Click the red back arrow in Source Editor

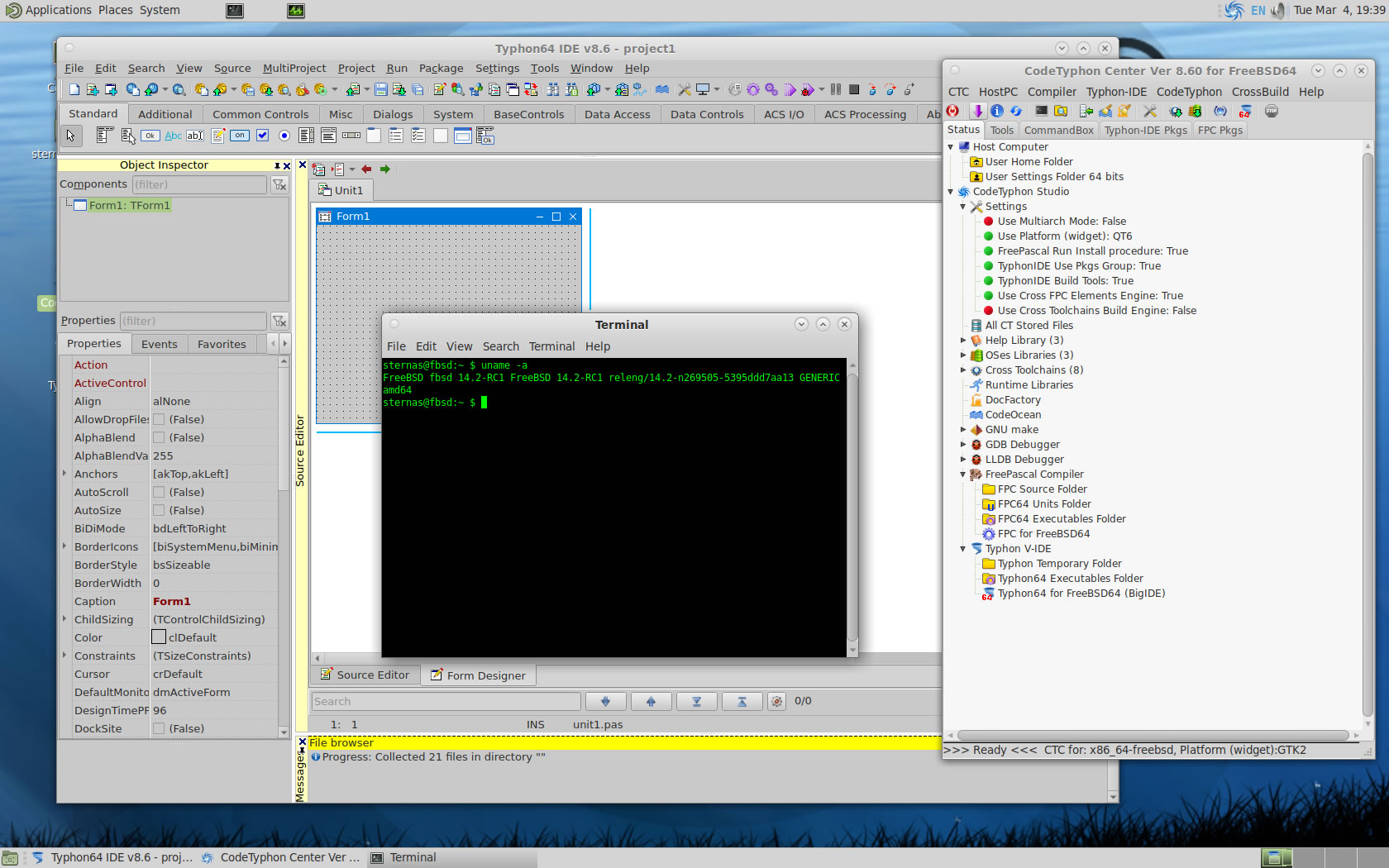tap(366, 169)
